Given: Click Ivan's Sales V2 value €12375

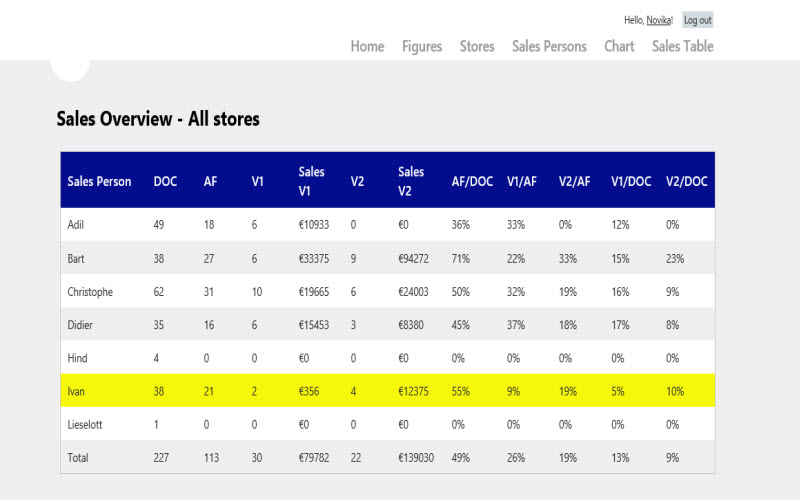Looking at the screenshot, I should (413, 391).
